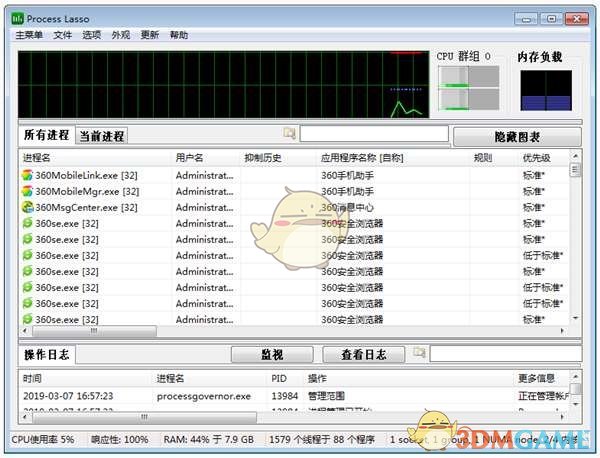Select the 360MobileMgr.exe [32] row
The width and height of the screenshot is (600, 458).
[294, 191]
